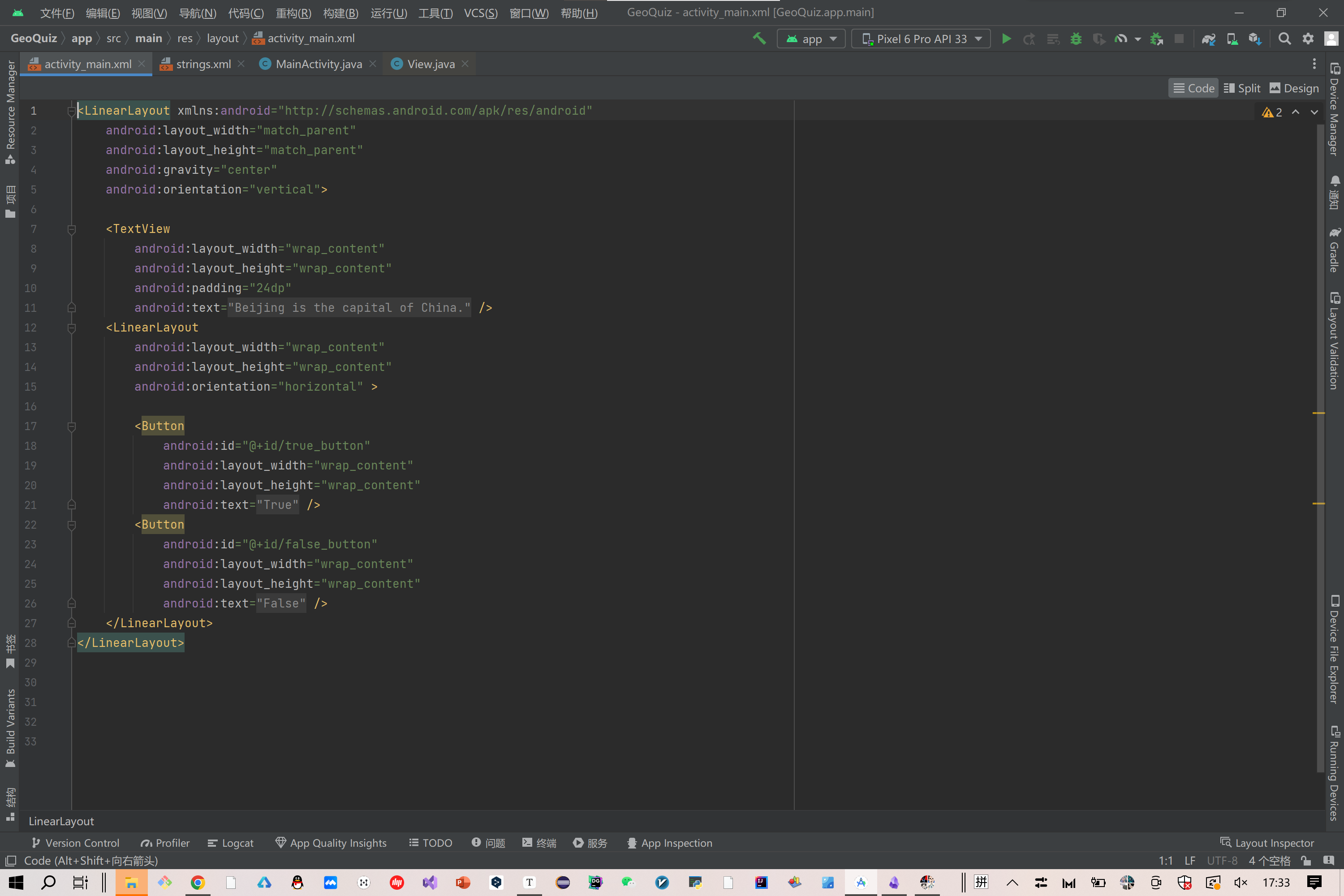Collapse the TextView tag fold marker
The width and height of the screenshot is (1344, 896).
click(x=71, y=229)
